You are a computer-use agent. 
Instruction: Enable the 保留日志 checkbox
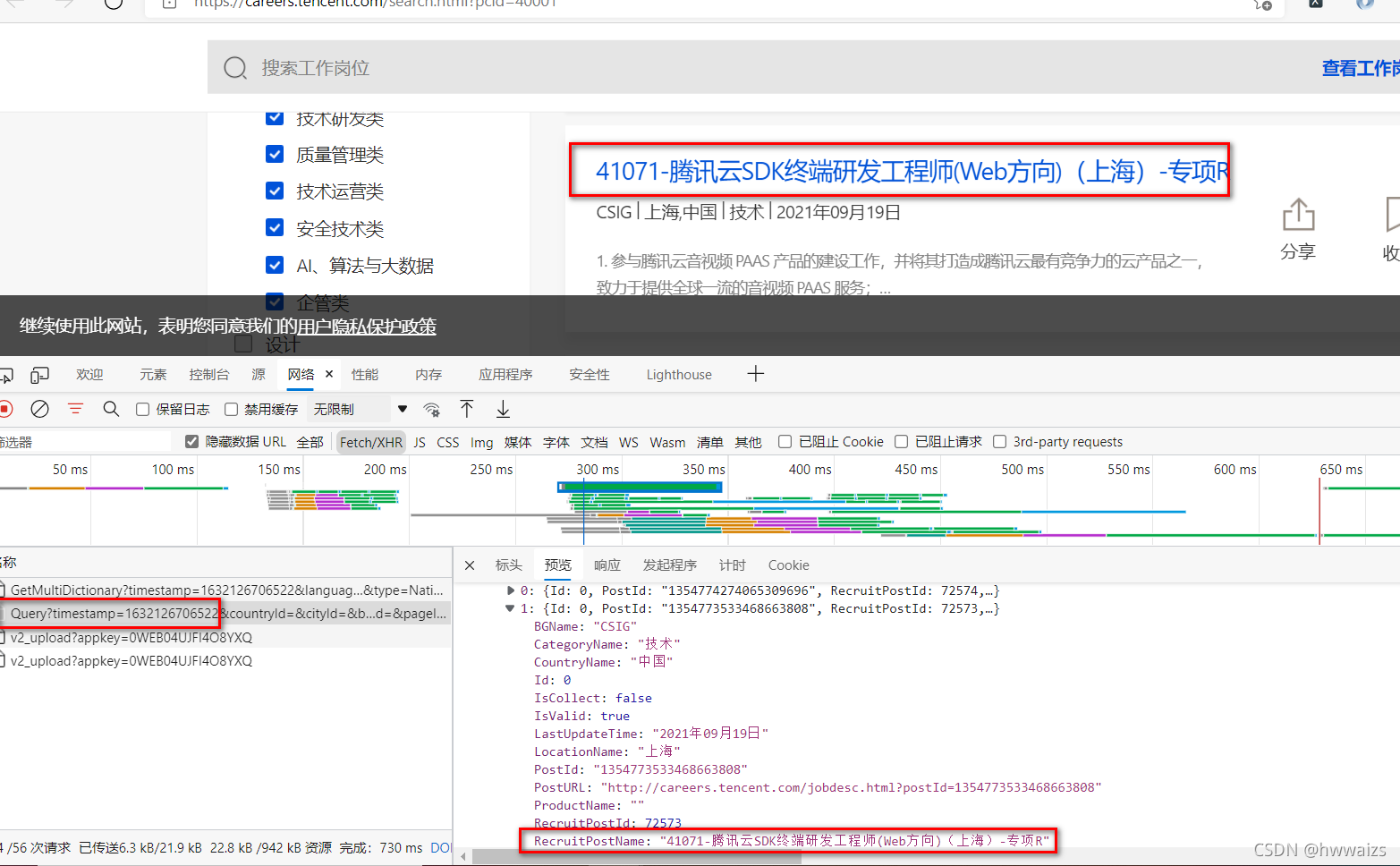coord(142,410)
